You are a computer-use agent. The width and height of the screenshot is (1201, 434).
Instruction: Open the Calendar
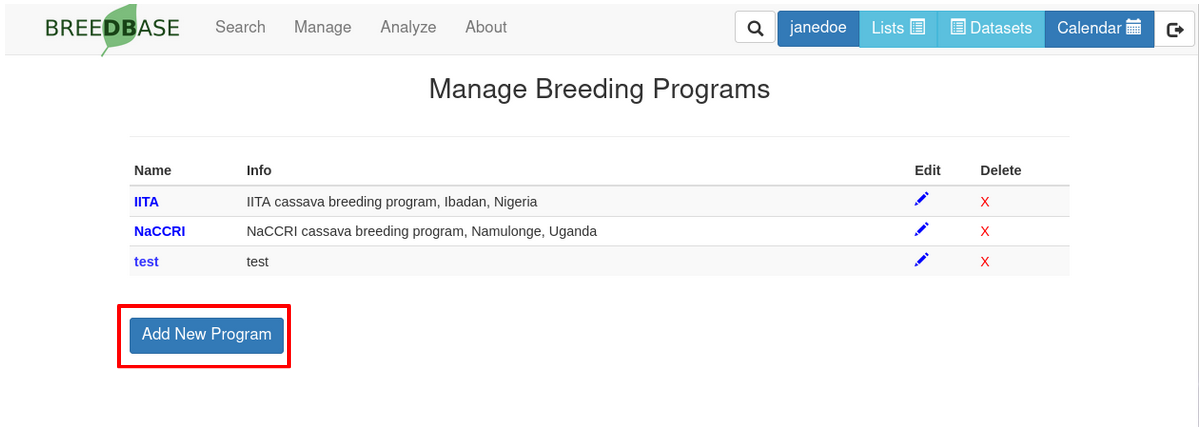(1099, 28)
